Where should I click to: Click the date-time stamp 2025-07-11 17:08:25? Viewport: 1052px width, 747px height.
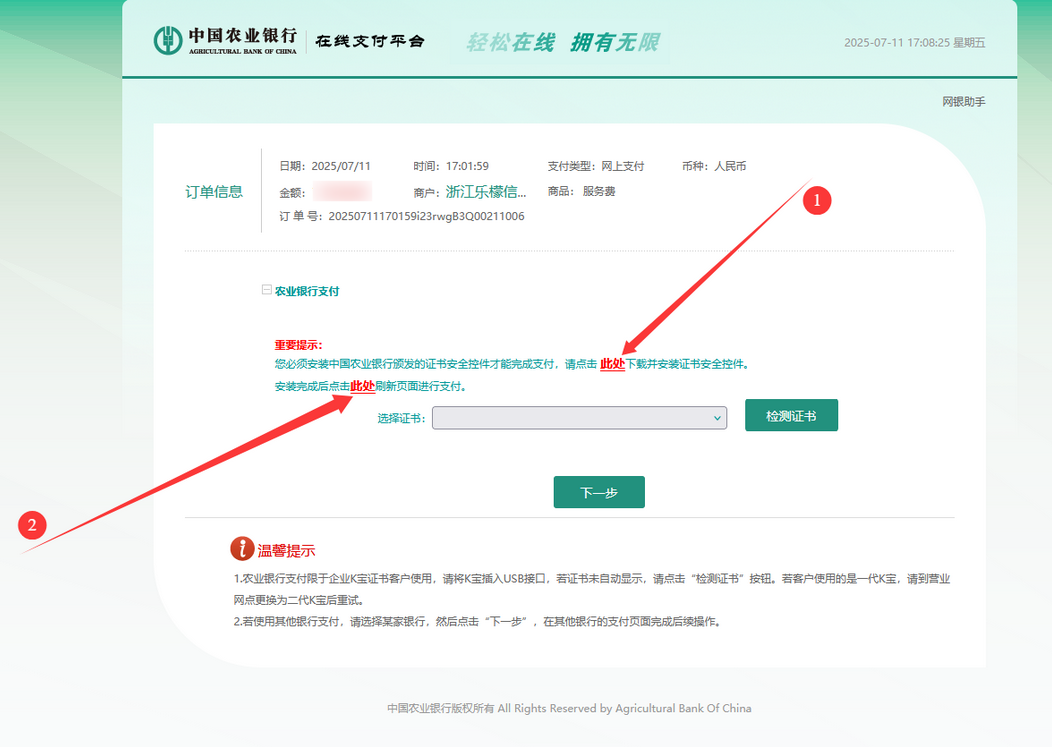point(896,42)
